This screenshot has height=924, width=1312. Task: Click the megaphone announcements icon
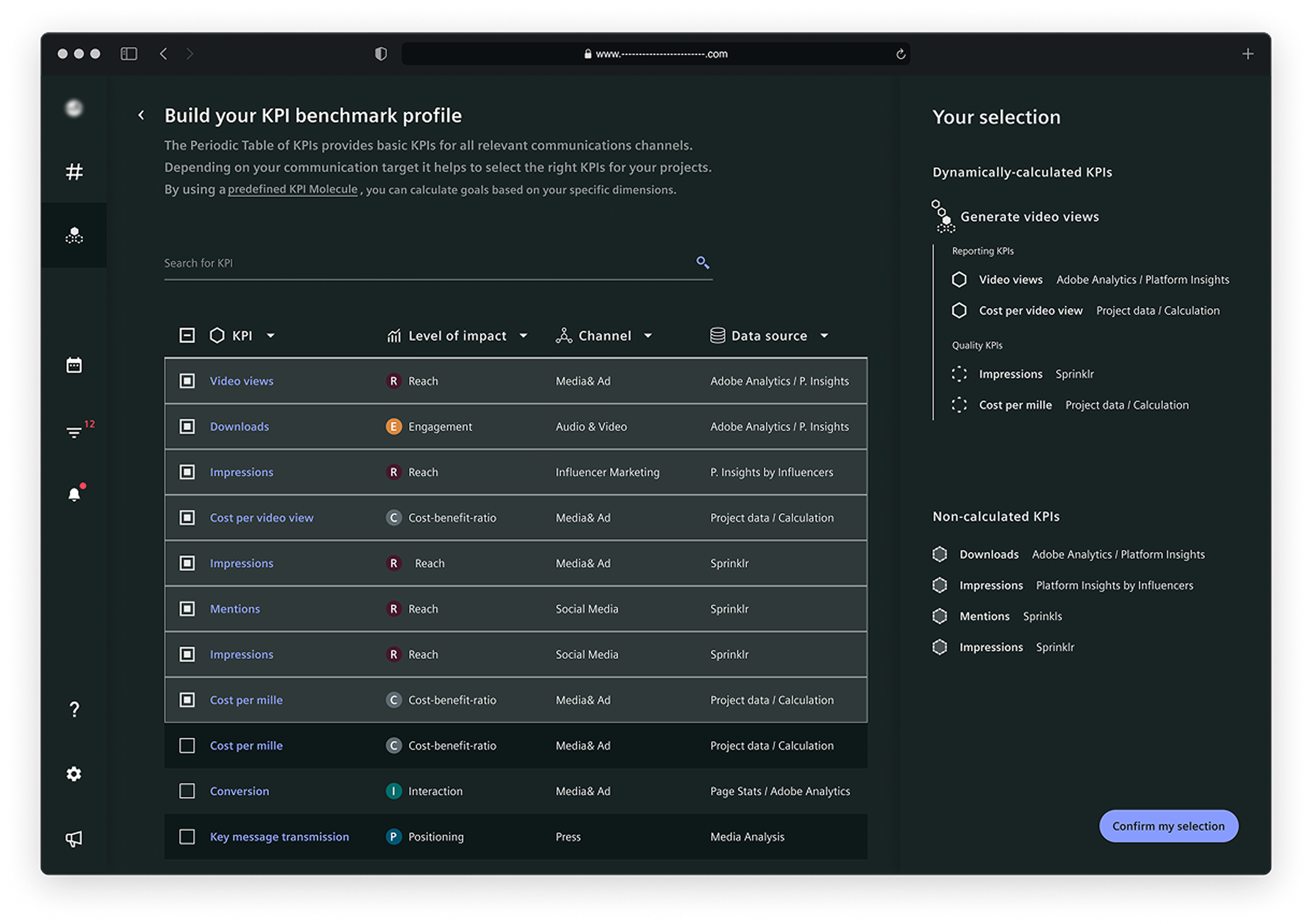[x=74, y=839]
